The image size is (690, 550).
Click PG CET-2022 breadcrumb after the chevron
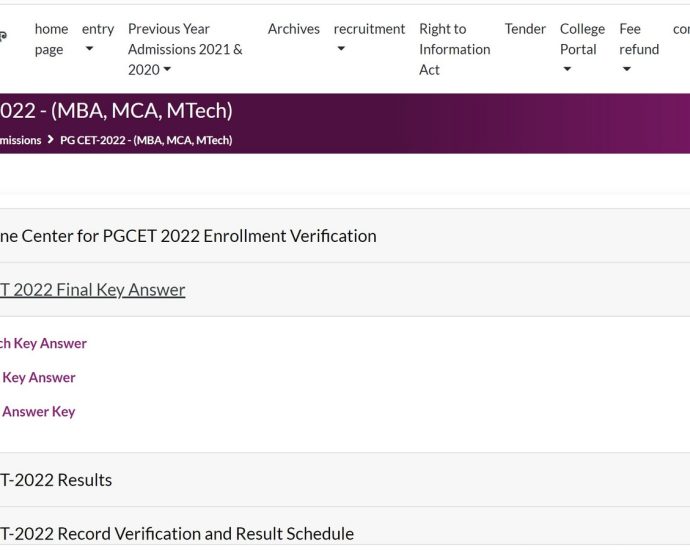tap(146, 140)
